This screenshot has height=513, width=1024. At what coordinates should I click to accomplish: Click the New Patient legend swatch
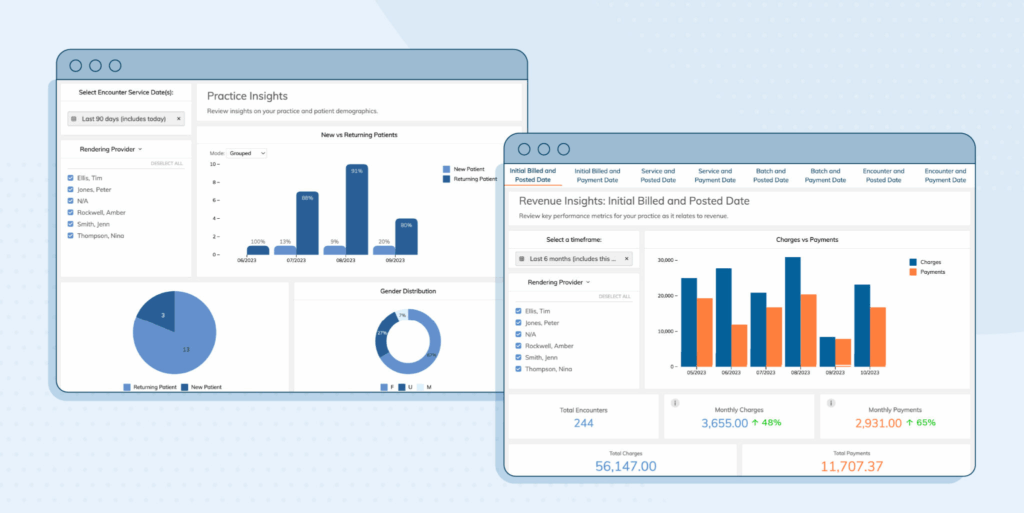[x=446, y=169]
